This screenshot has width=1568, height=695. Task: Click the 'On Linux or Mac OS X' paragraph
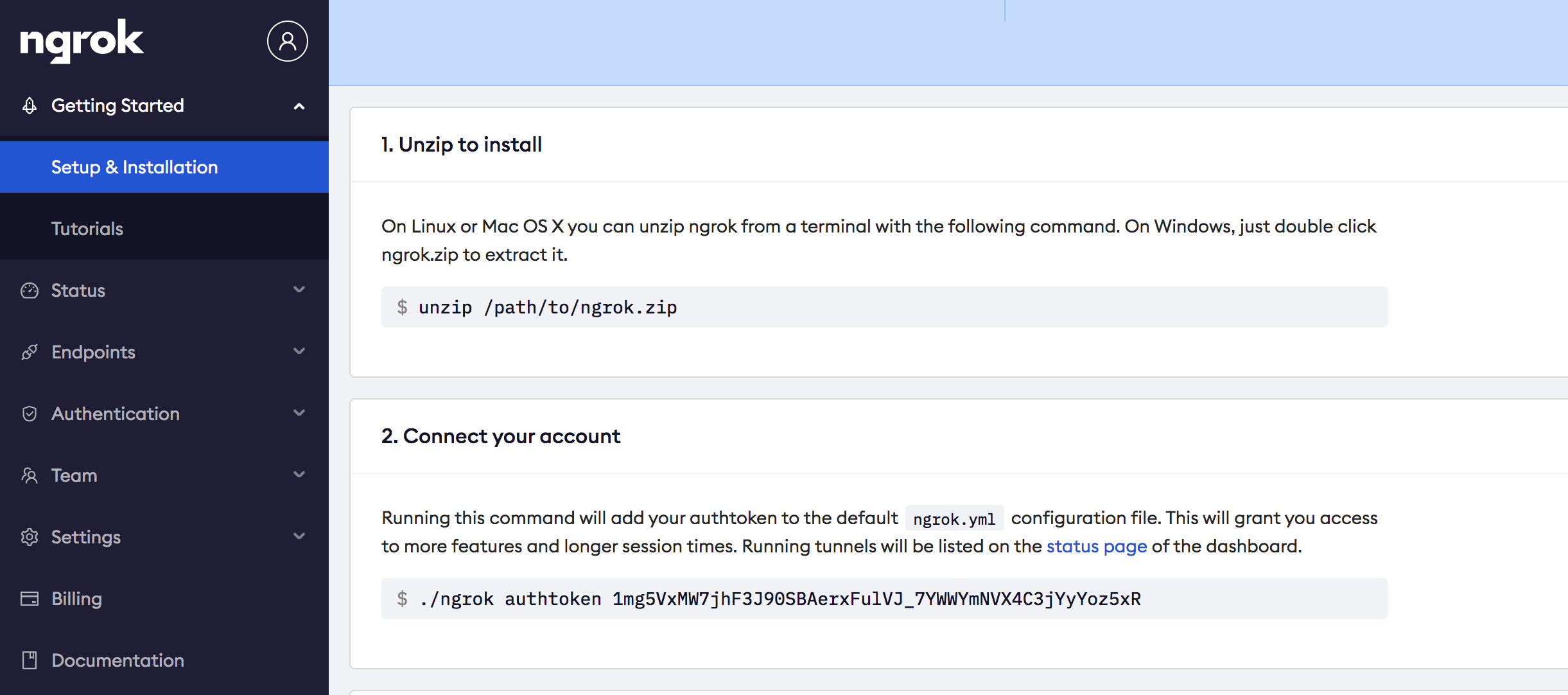point(879,240)
